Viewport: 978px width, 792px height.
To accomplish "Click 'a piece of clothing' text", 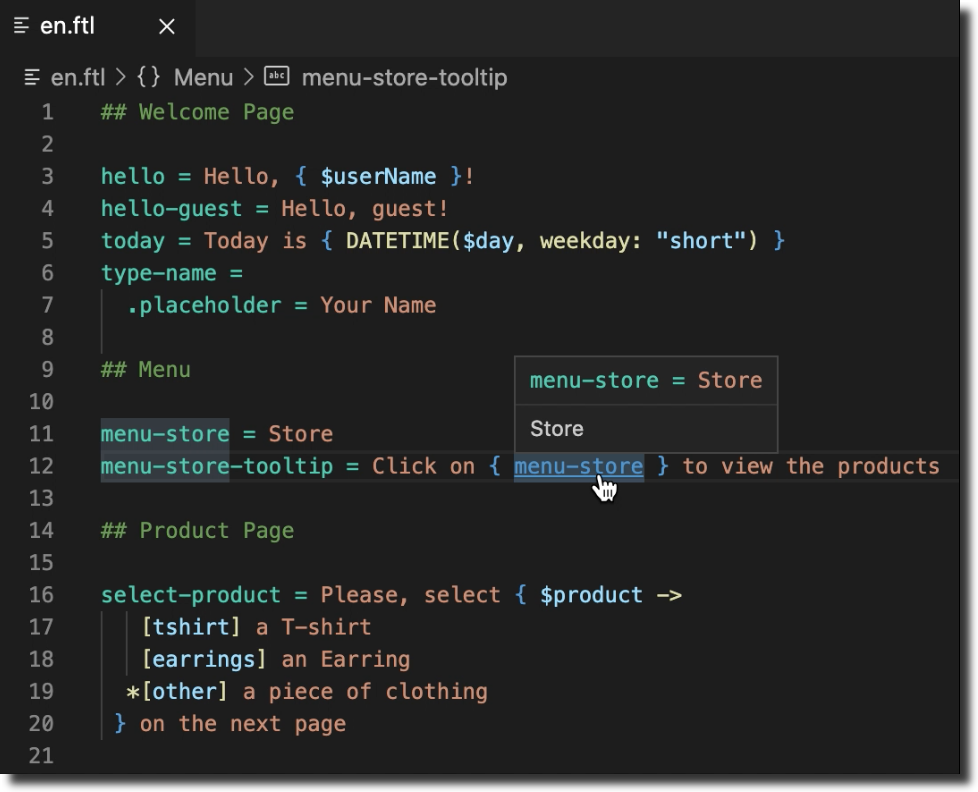I will (365, 692).
